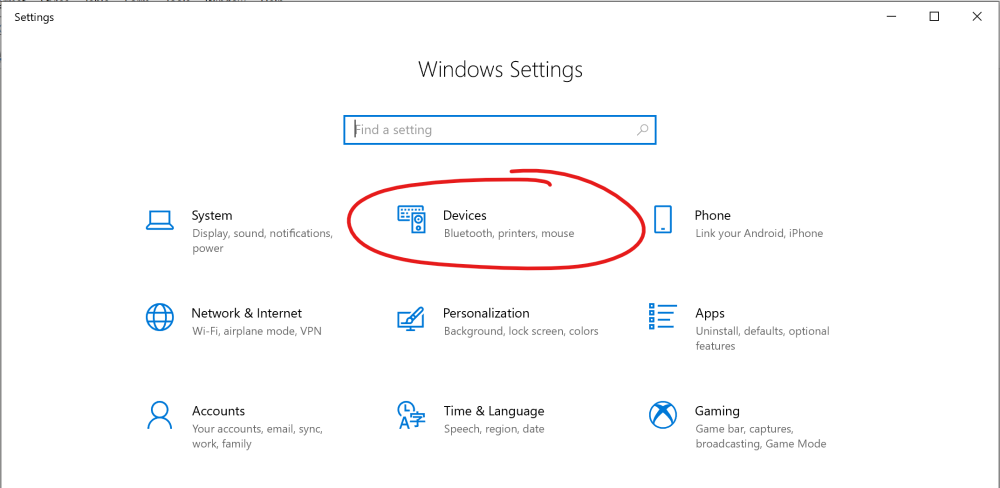Viewport: 1000px width, 488px height.
Task: Click the Network & Internet globe icon
Action: [x=159, y=317]
